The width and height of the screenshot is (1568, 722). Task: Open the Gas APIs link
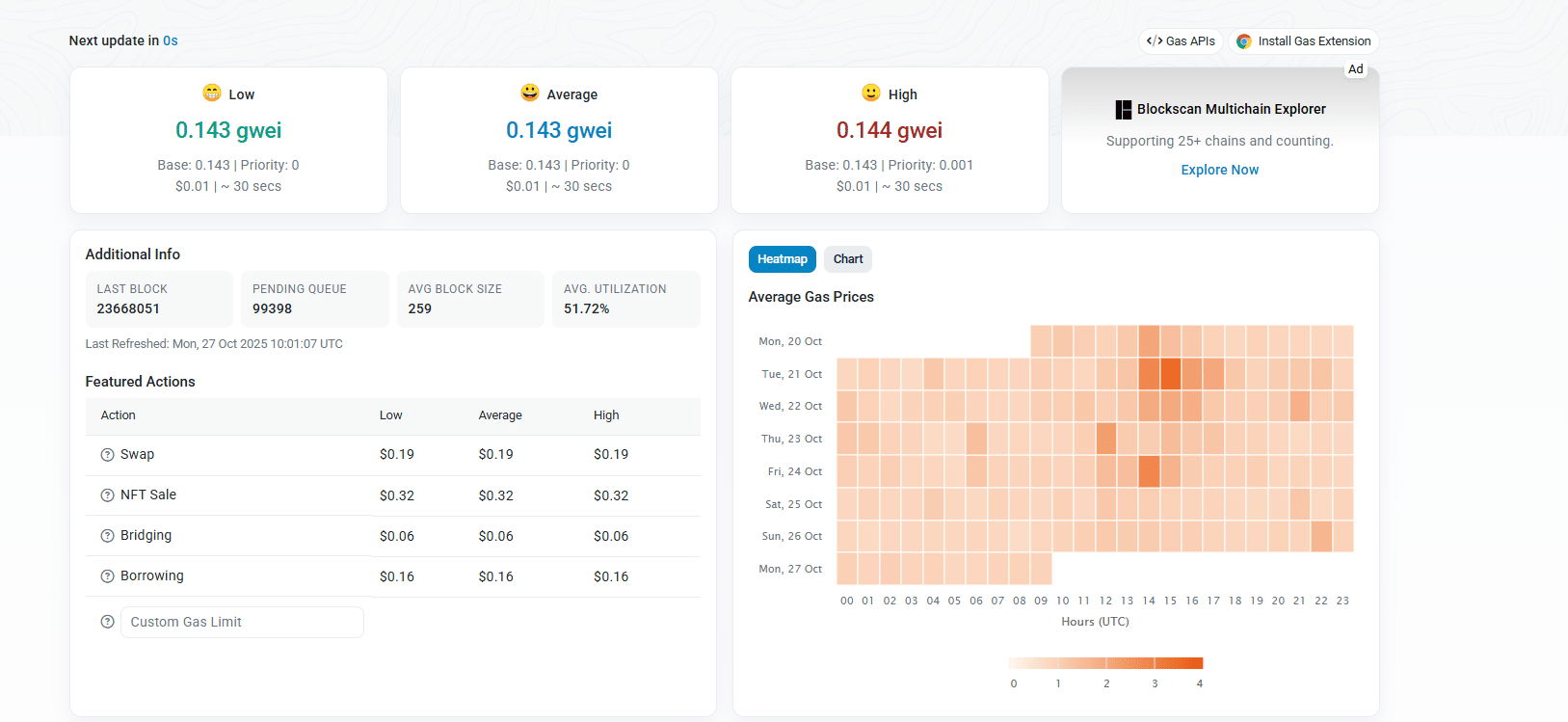pos(1181,41)
